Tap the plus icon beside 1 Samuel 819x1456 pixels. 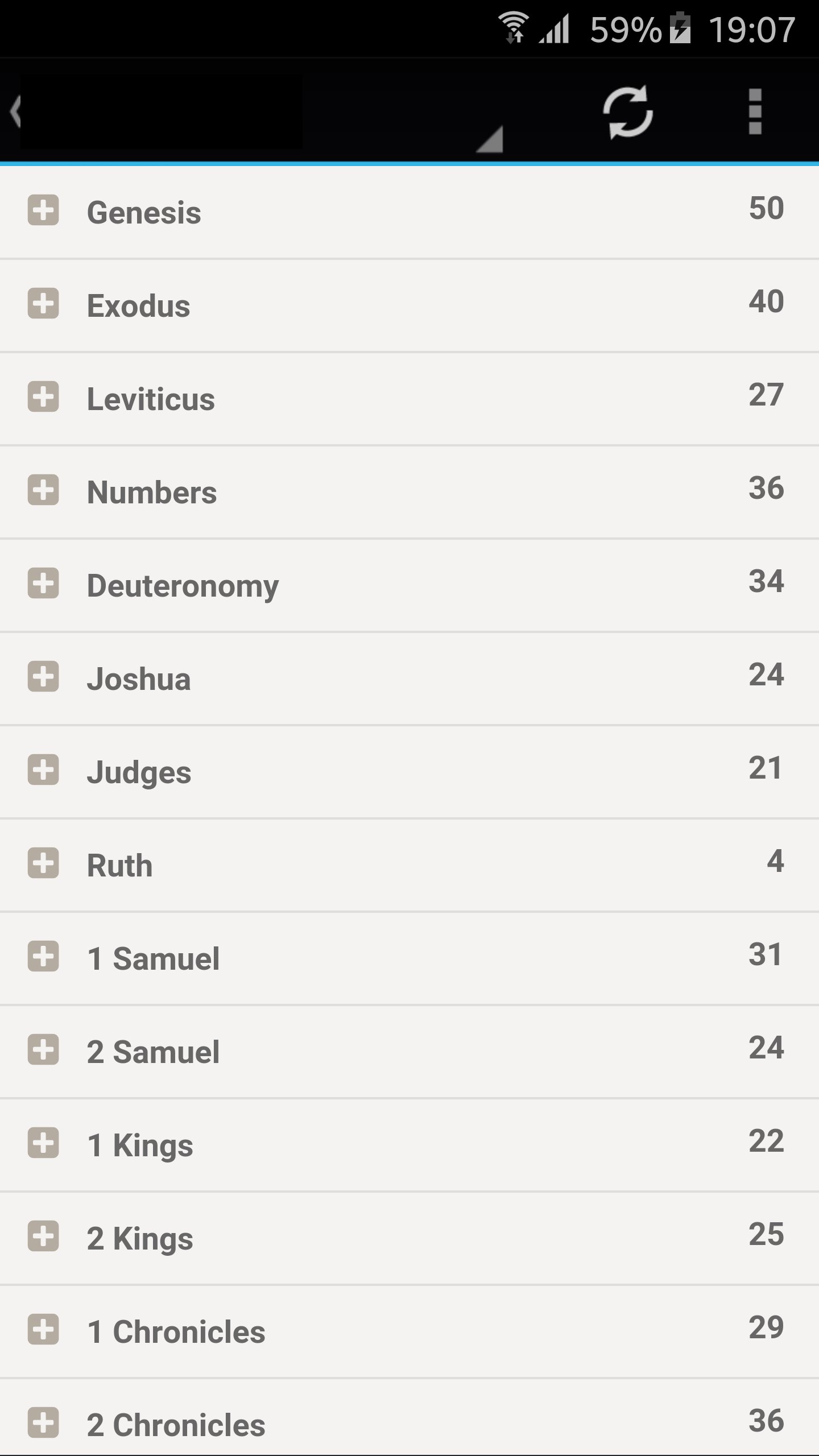point(43,957)
